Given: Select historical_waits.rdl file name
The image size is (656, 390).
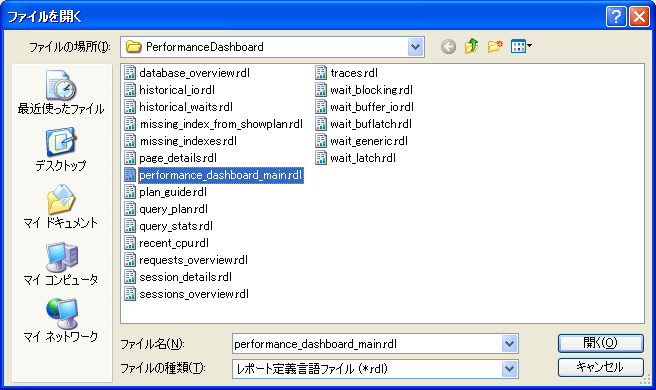Looking at the screenshot, I should (x=186, y=107).
